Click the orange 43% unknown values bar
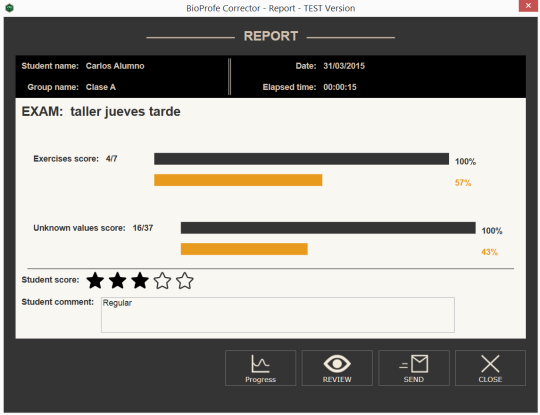The width and height of the screenshot is (540, 415). pyautogui.click(x=244, y=249)
